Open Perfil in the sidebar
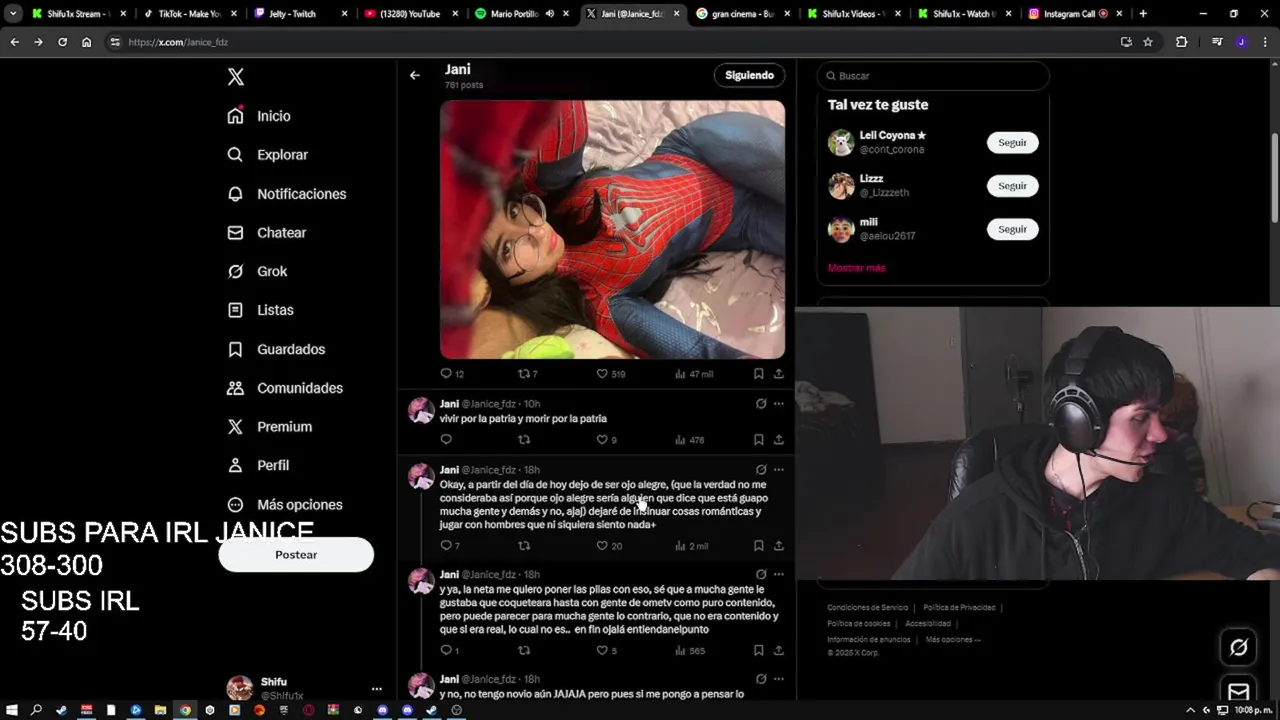The width and height of the screenshot is (1280, 720). (x=258, y=465)
